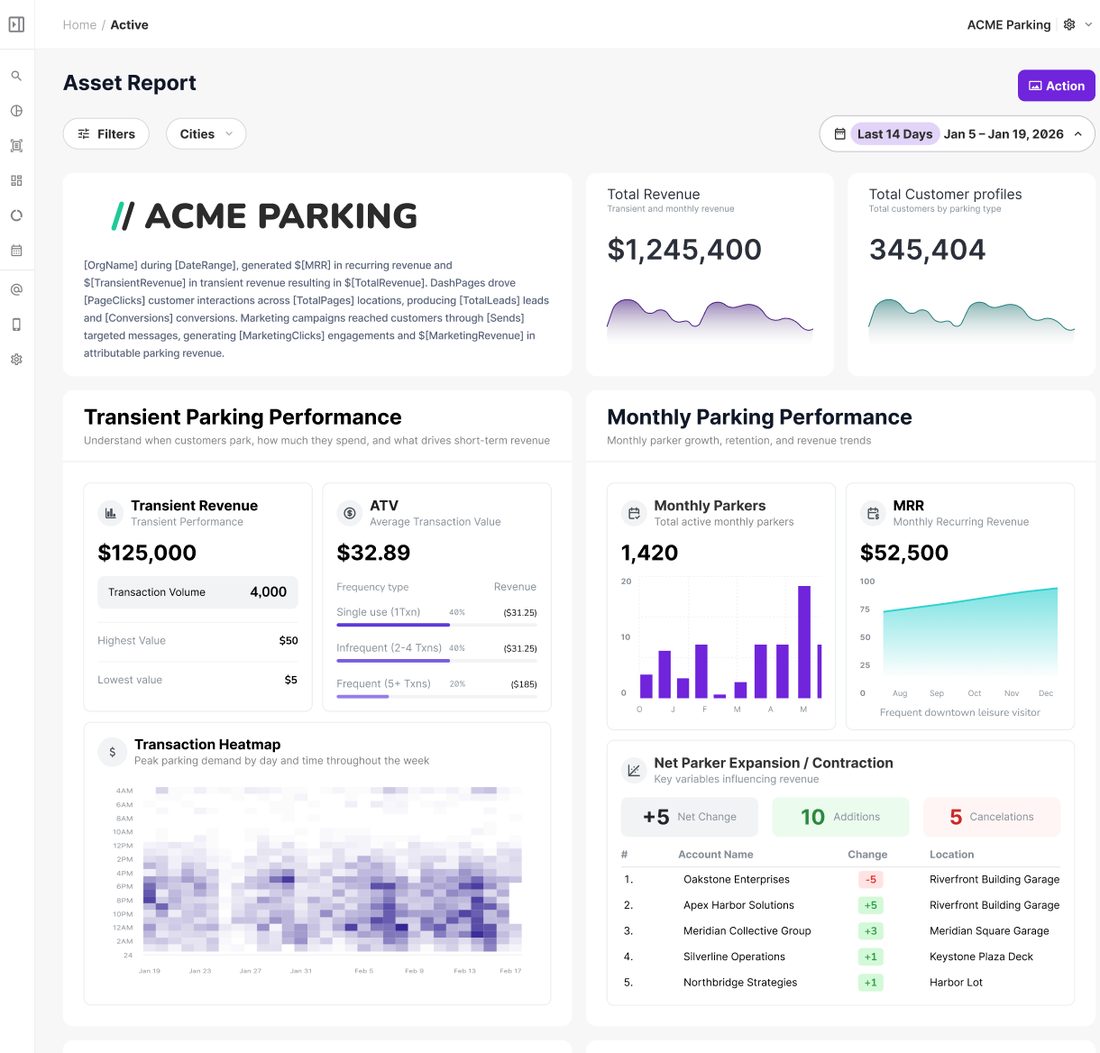Click the purple Action button

point(1056,86)
